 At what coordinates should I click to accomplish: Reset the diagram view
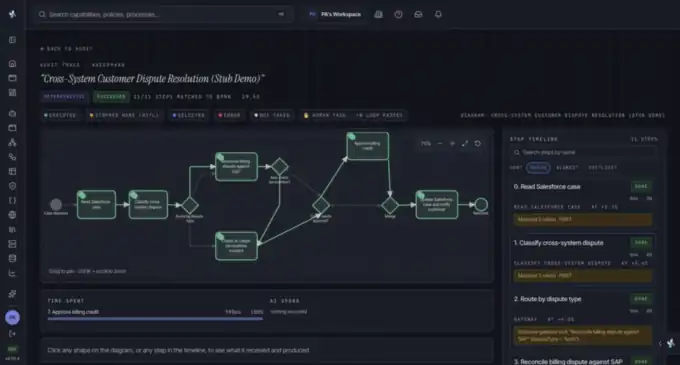coord(477,143)
